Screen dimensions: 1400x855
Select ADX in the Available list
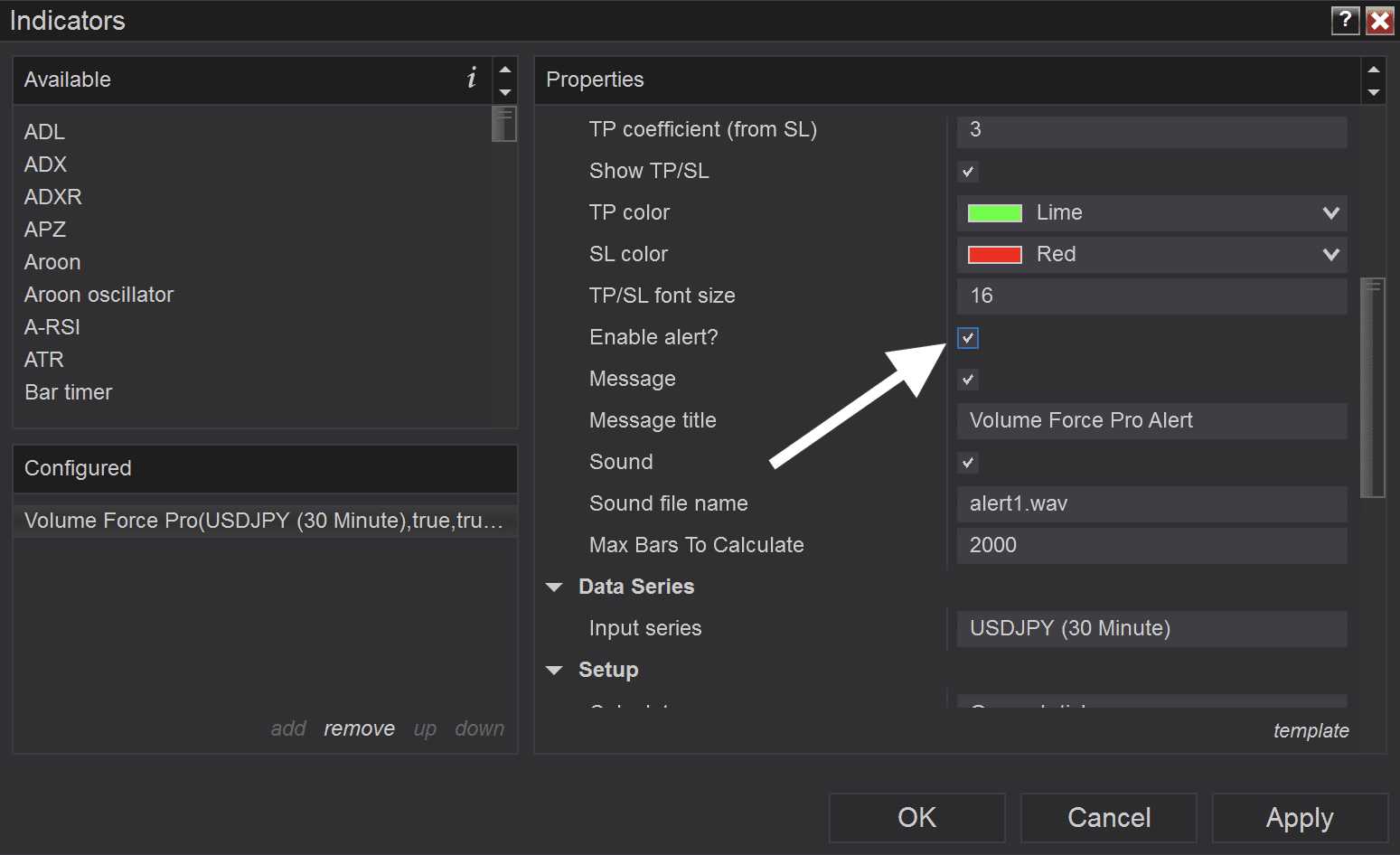pos(45,164)
